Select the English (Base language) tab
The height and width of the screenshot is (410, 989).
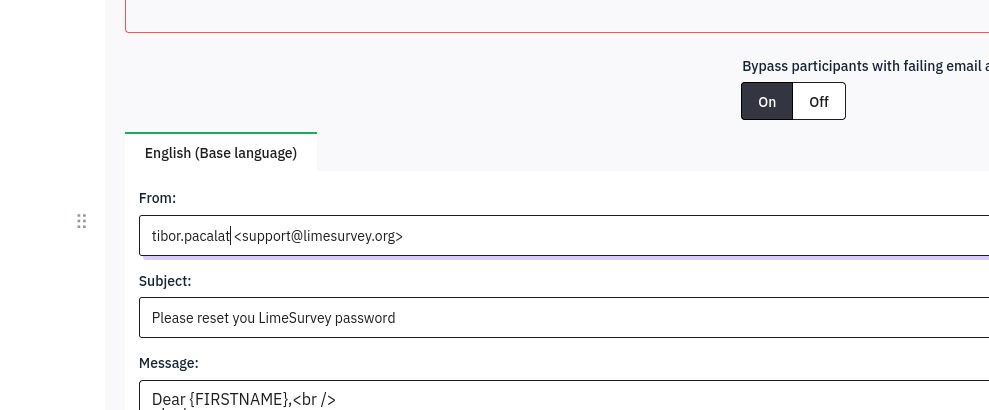tap(221, 153)
